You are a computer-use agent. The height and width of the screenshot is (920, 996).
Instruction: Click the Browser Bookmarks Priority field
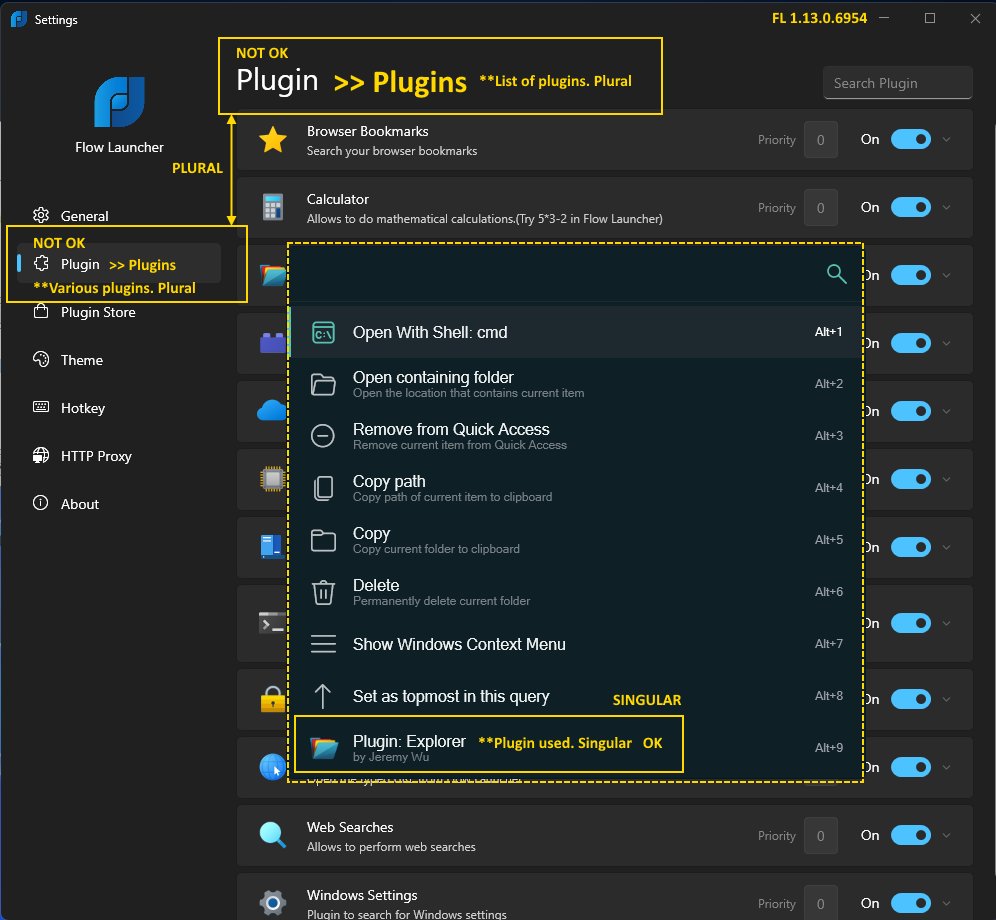tap(821, 139)
